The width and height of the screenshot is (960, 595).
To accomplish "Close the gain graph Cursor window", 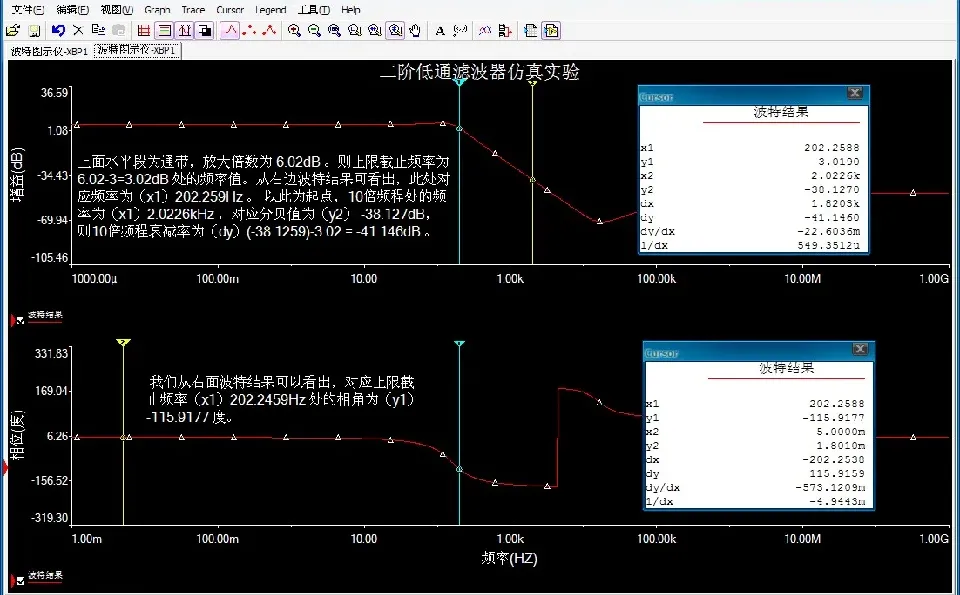I will tap(855, 93).
